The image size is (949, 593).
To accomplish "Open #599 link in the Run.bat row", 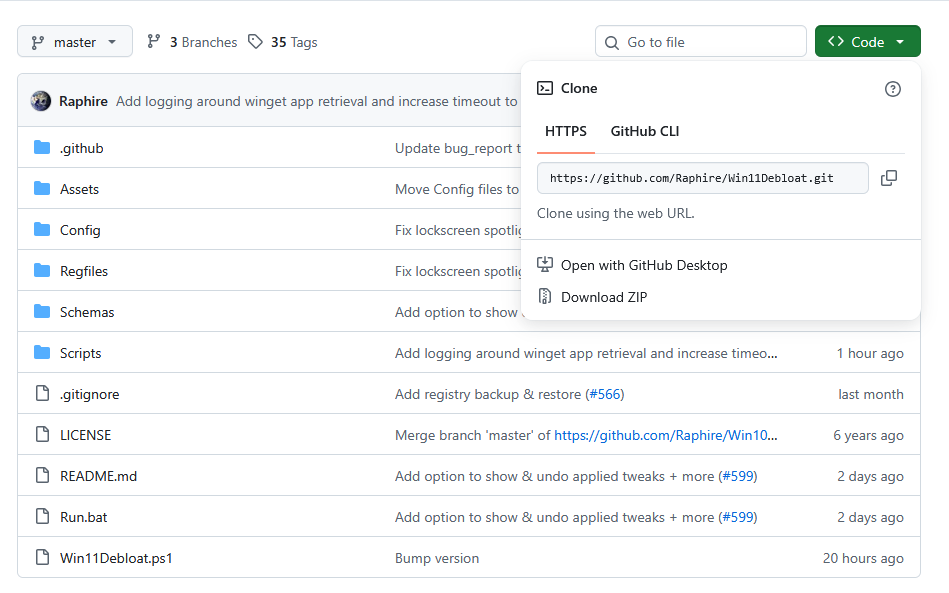I will [738, 517].
